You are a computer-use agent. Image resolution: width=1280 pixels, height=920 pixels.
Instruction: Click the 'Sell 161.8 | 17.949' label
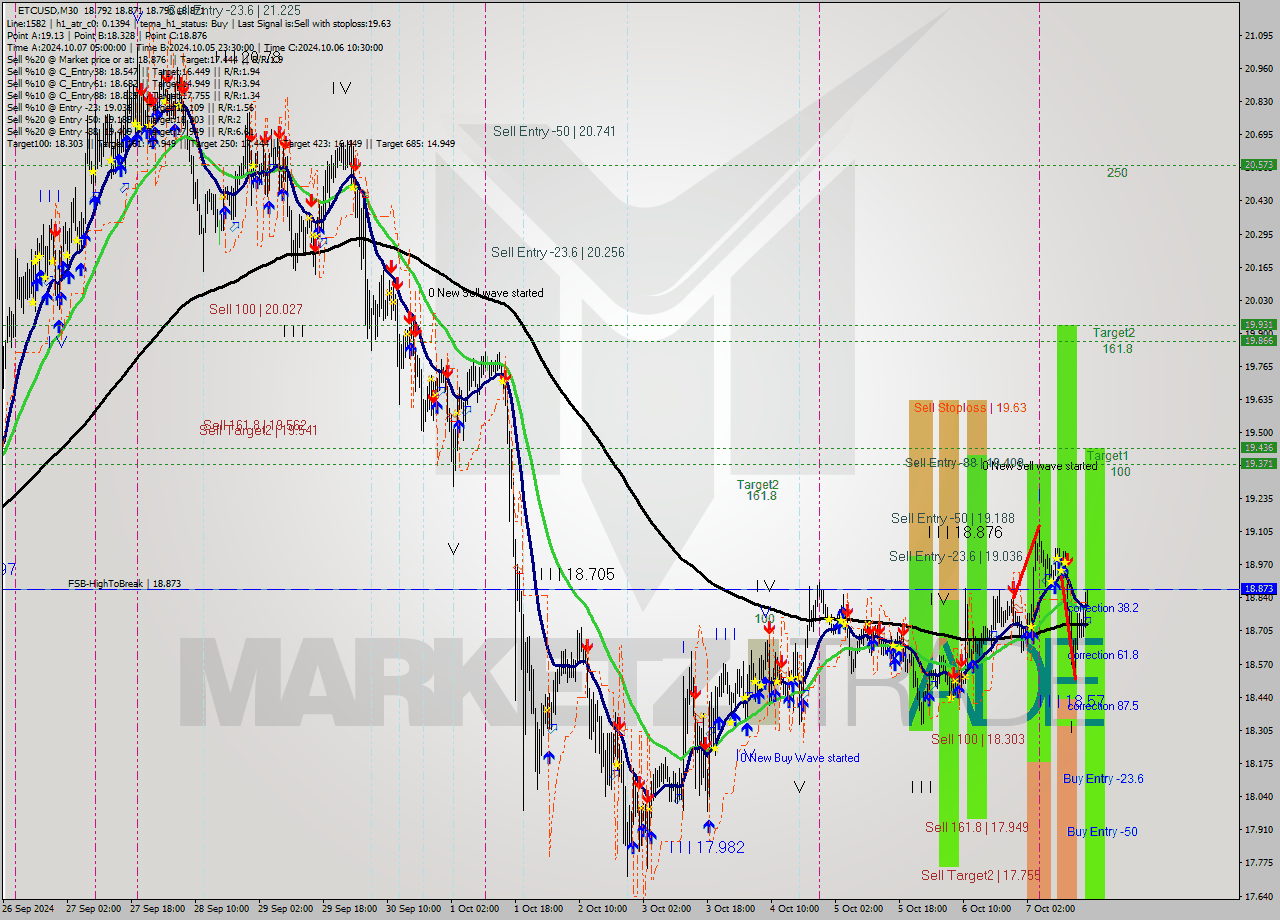point(977,826)
